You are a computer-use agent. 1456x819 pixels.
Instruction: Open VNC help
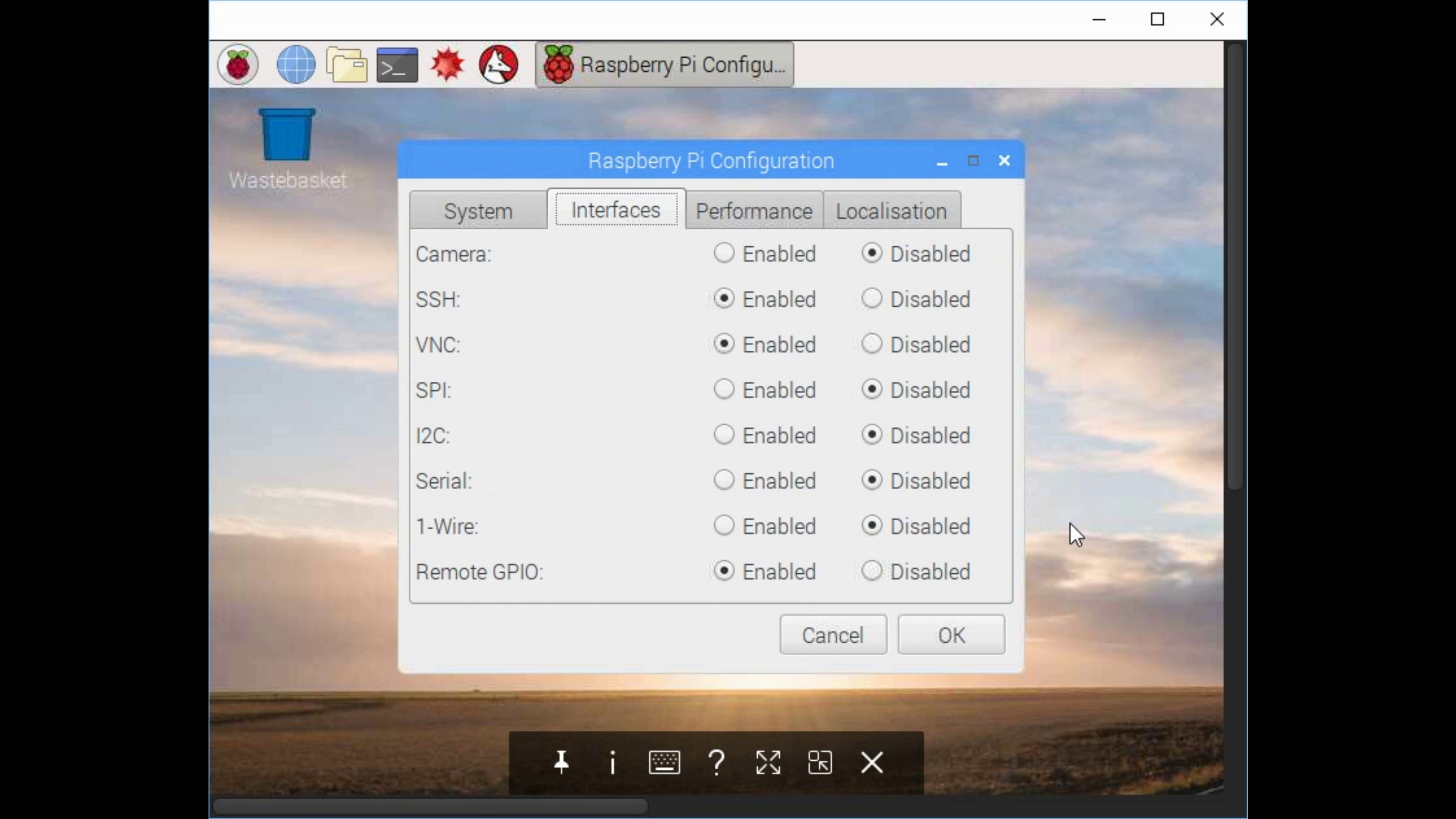click(716, 763)
